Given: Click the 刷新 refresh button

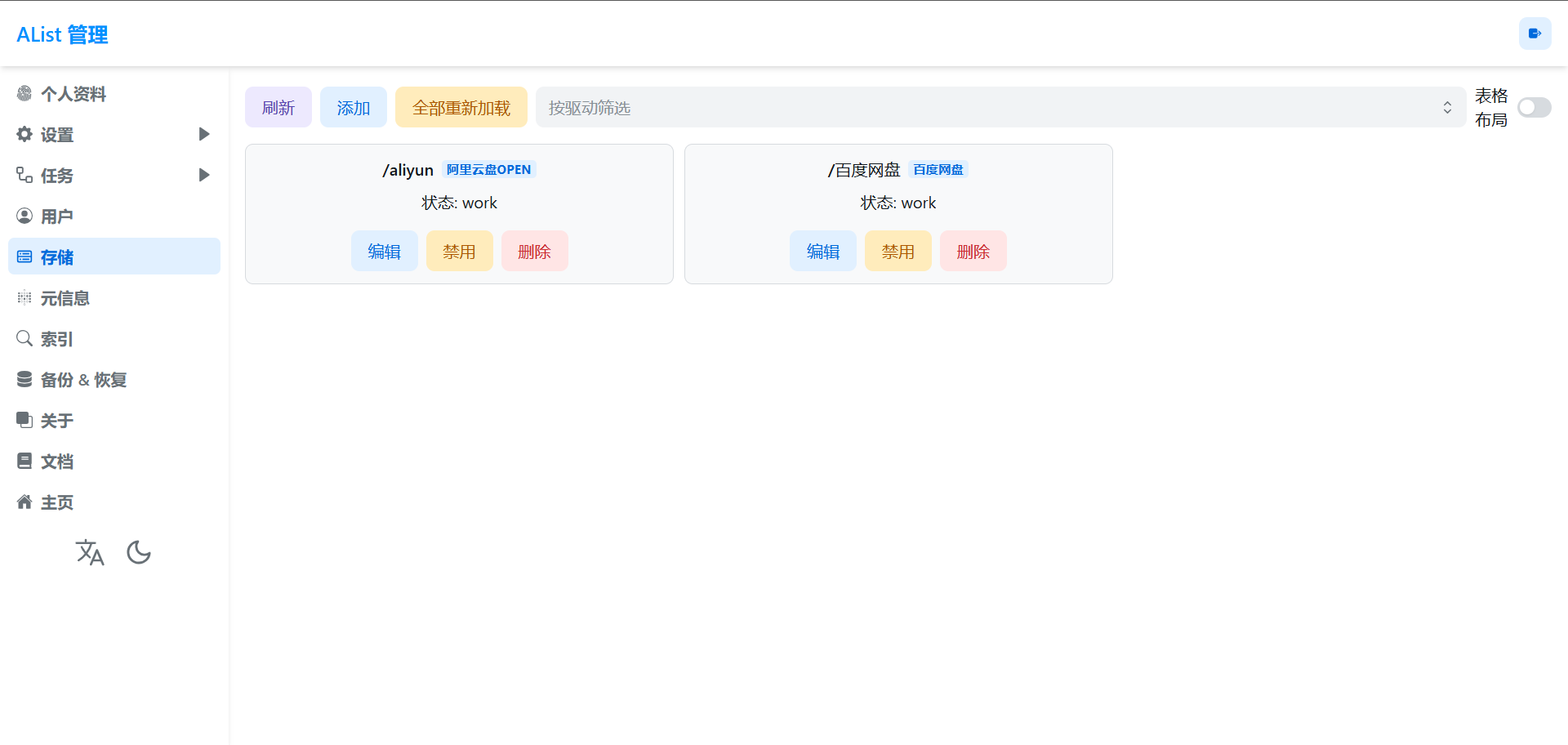Looking at the screenshot, I should coord(278,108).
